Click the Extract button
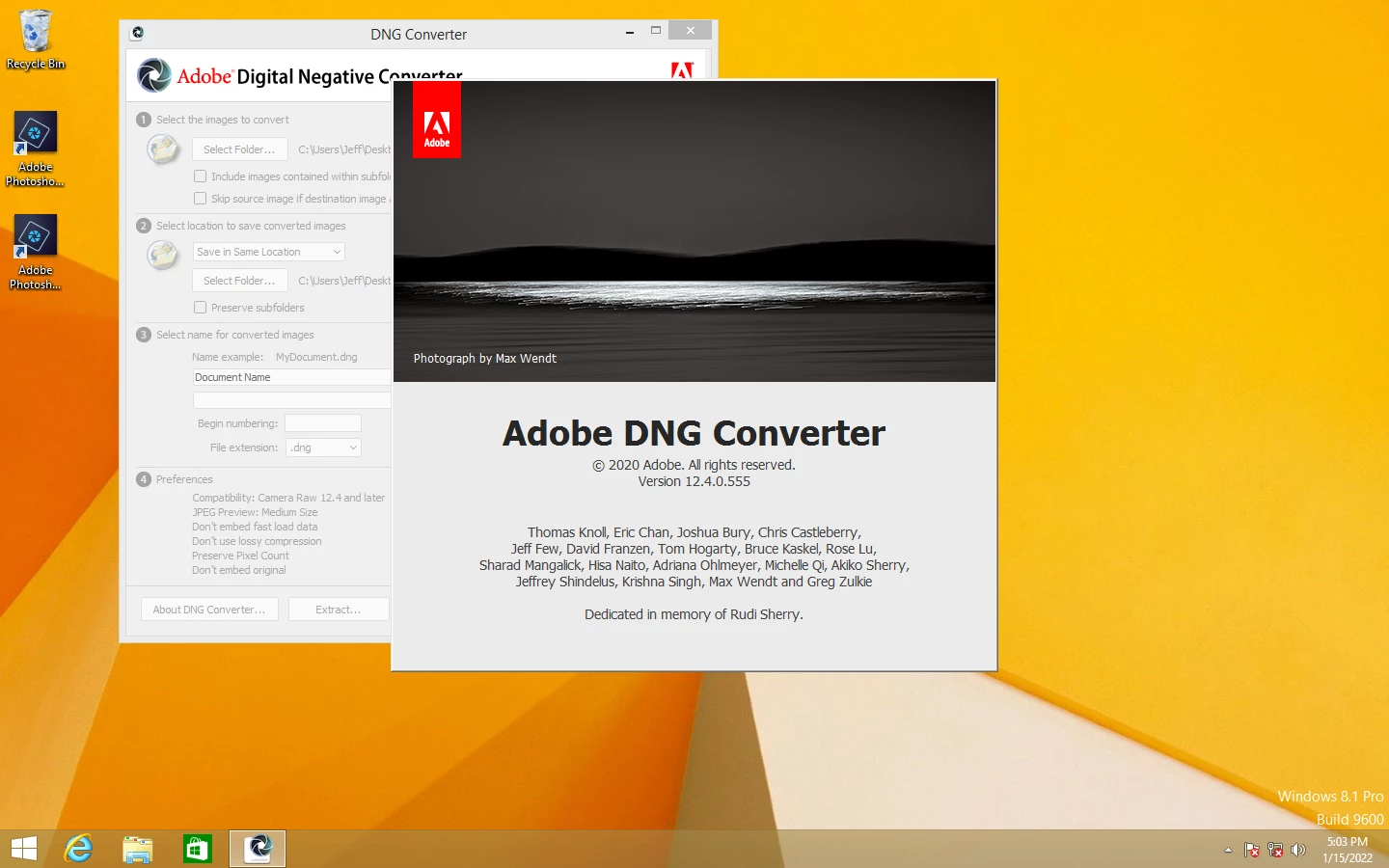Viewport: 1389px width, 868px height. point(338,610)
